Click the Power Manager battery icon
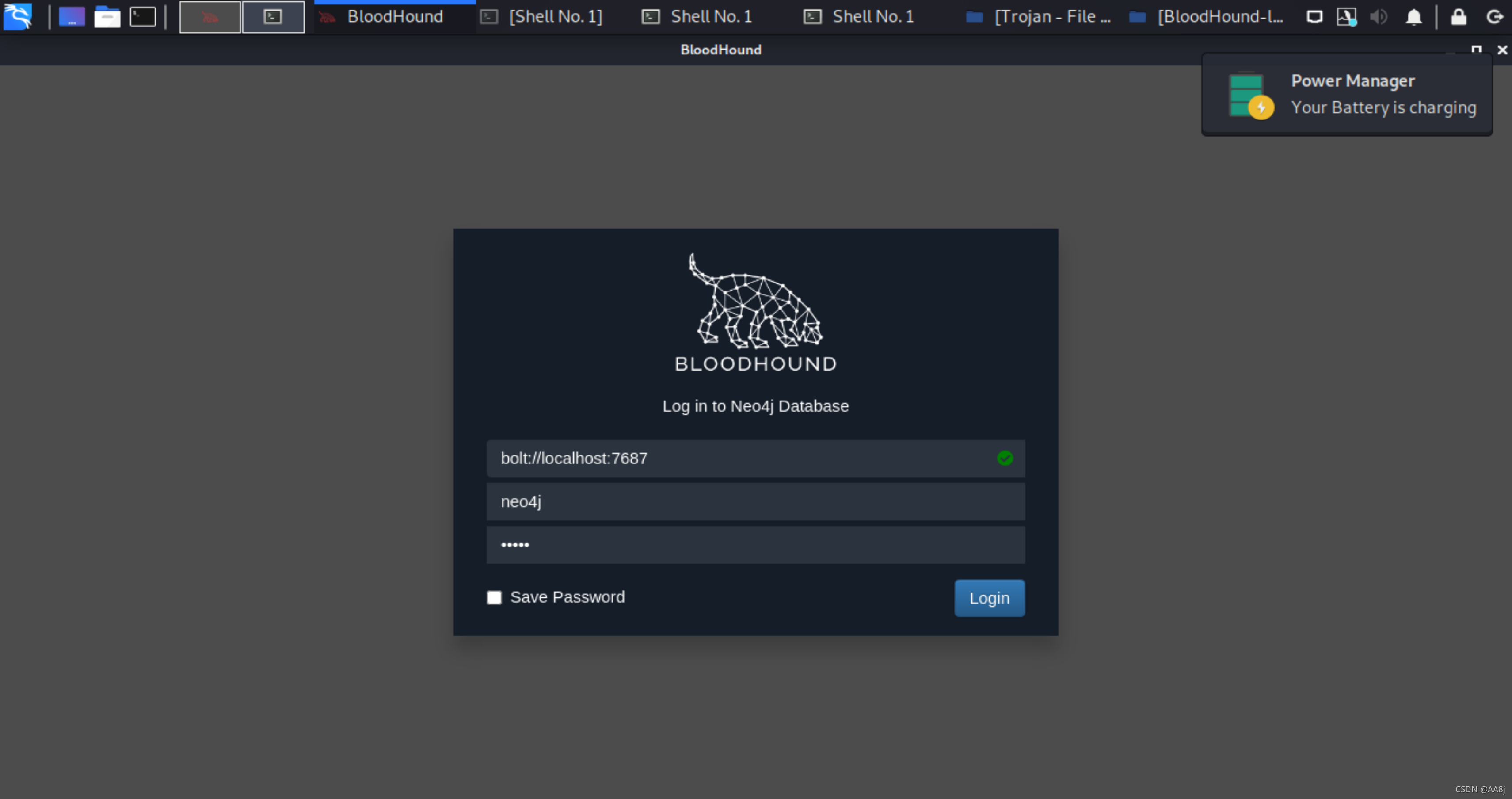 point(1250,95)
